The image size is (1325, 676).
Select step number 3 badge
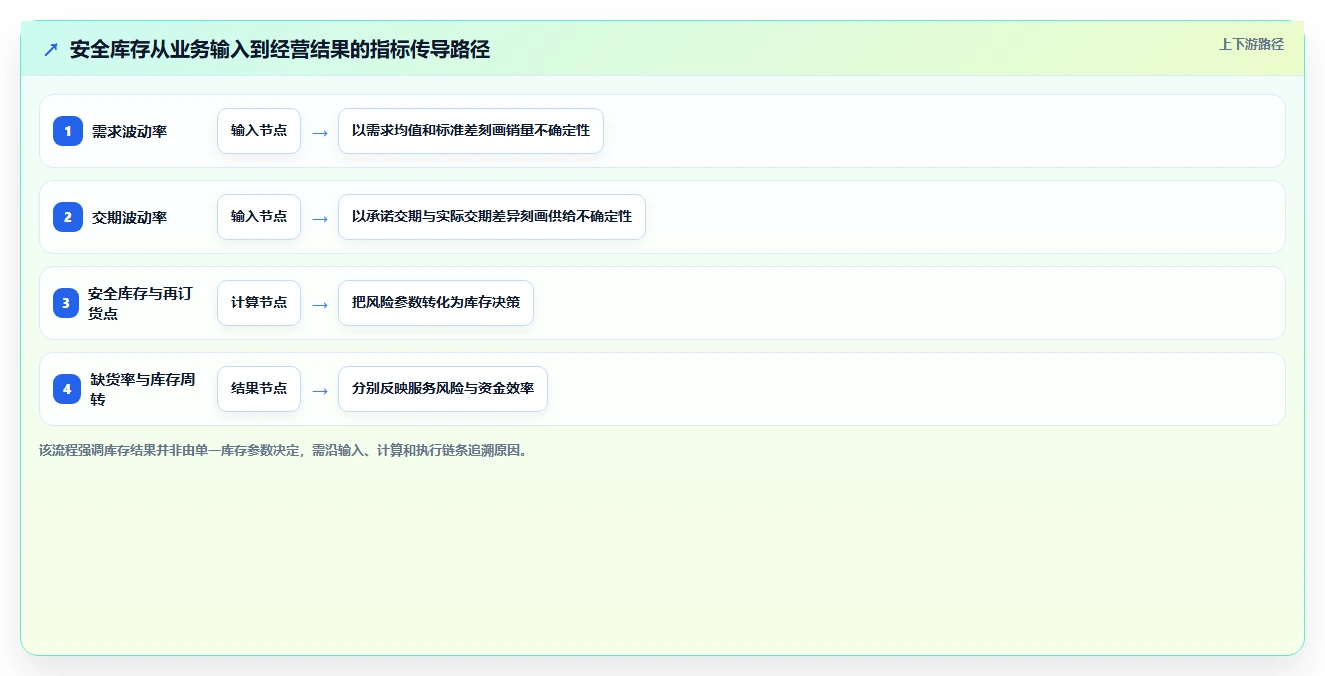click(68, 303)
